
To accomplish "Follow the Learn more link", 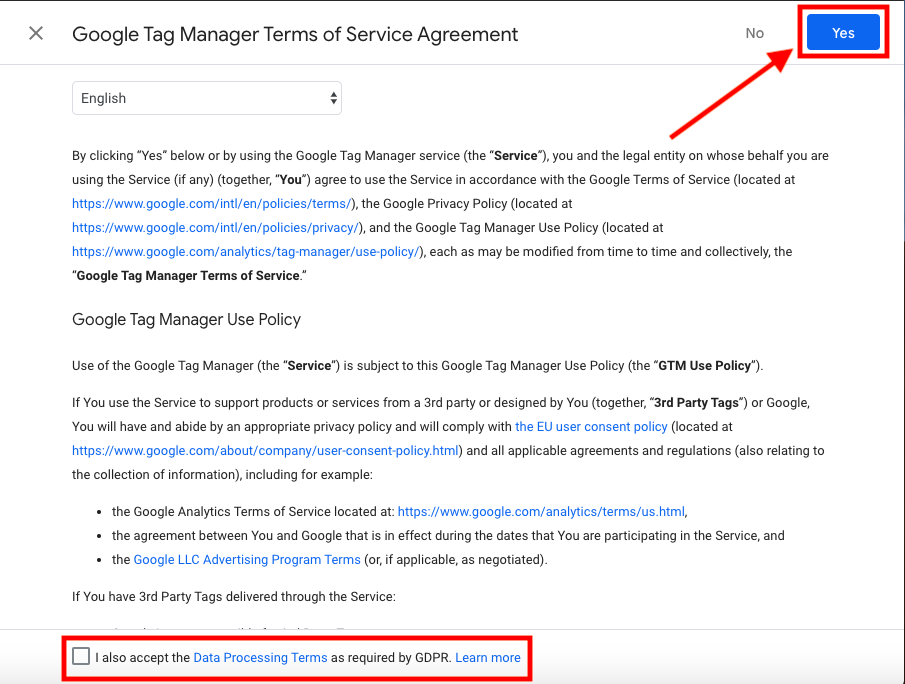I will tap(488, 657).
